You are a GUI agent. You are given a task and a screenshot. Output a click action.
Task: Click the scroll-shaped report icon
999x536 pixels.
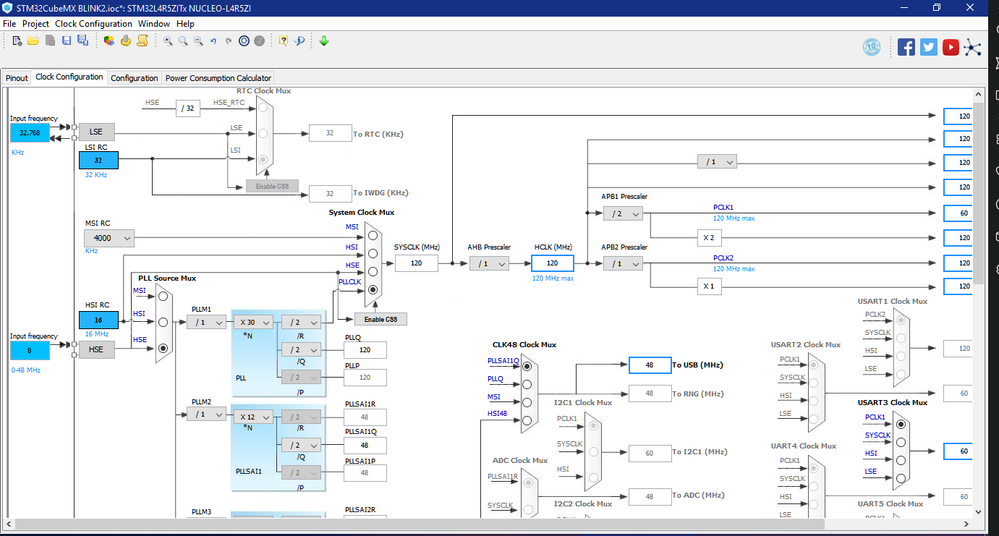tap(142, 41)
